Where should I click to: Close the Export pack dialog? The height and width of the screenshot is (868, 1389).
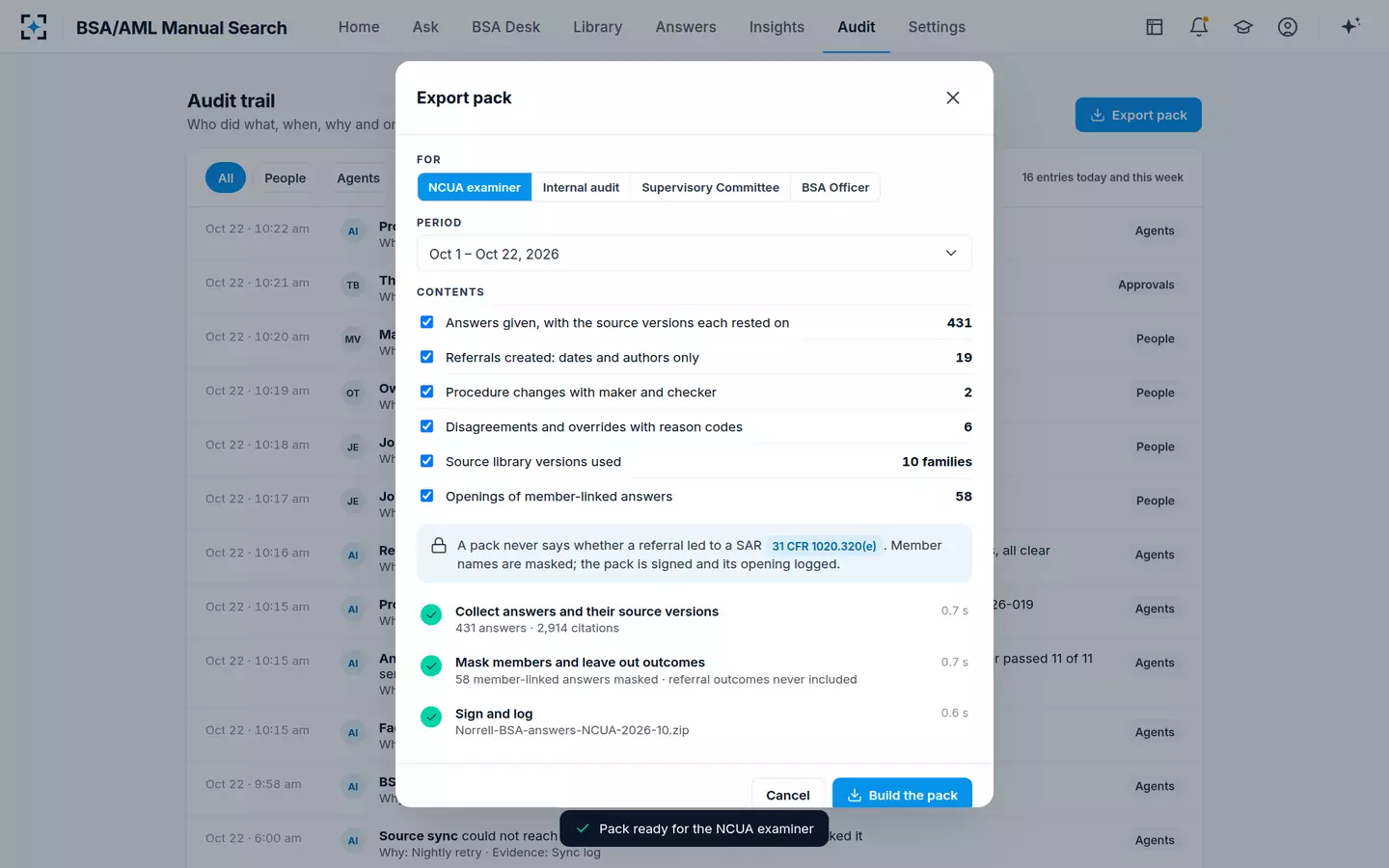[953, 97]
